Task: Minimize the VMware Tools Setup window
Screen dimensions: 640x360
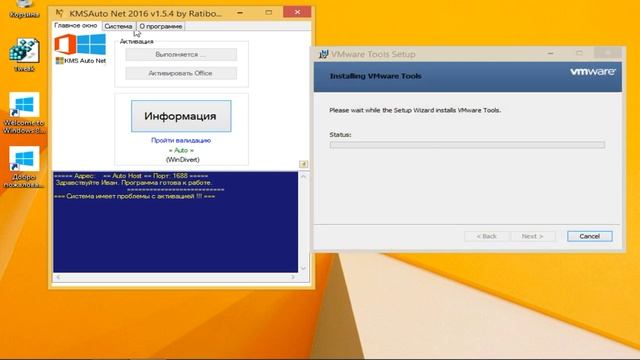Action: point(551,53)
